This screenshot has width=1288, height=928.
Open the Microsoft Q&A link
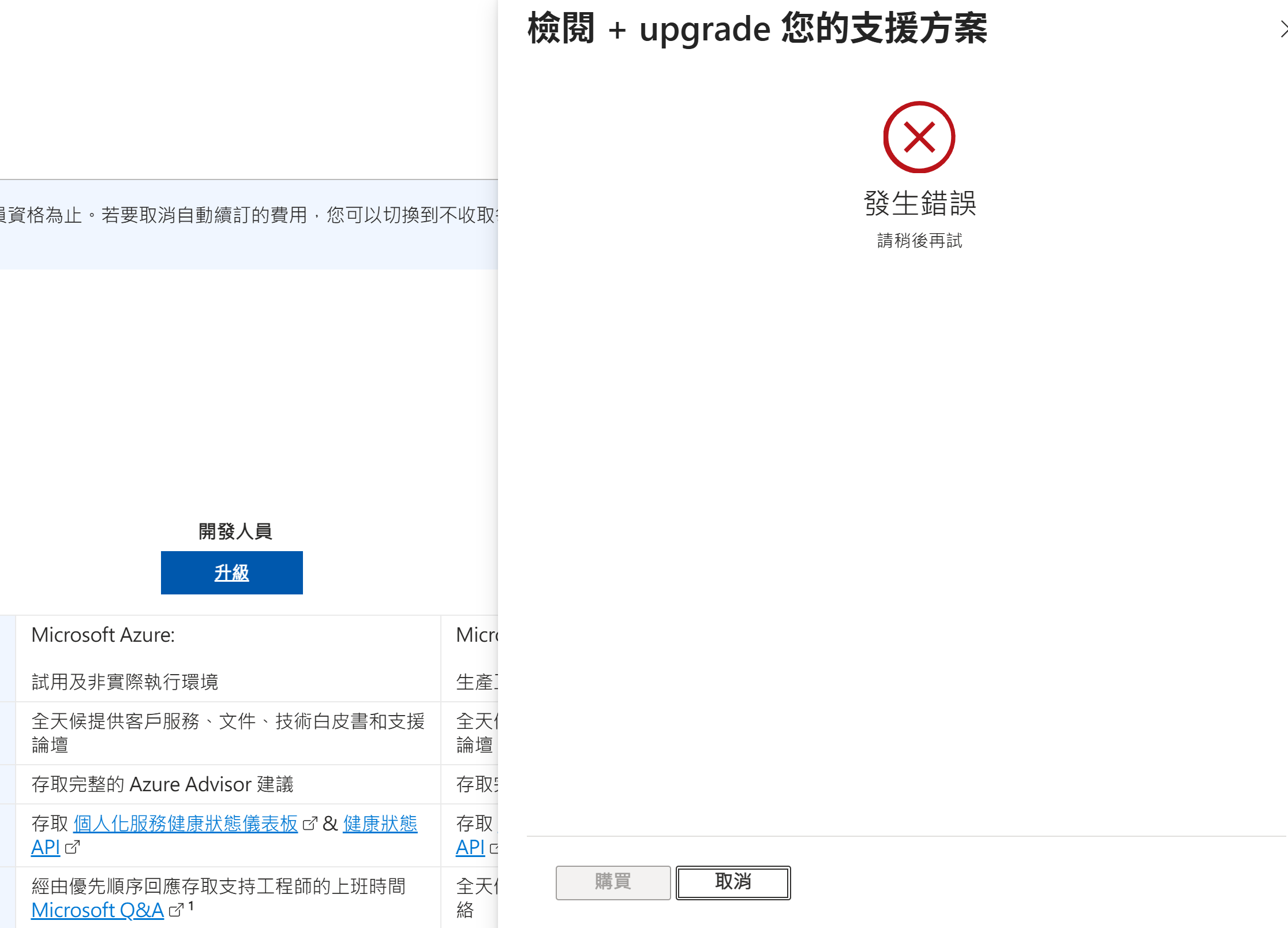click(x=98, y=910)
